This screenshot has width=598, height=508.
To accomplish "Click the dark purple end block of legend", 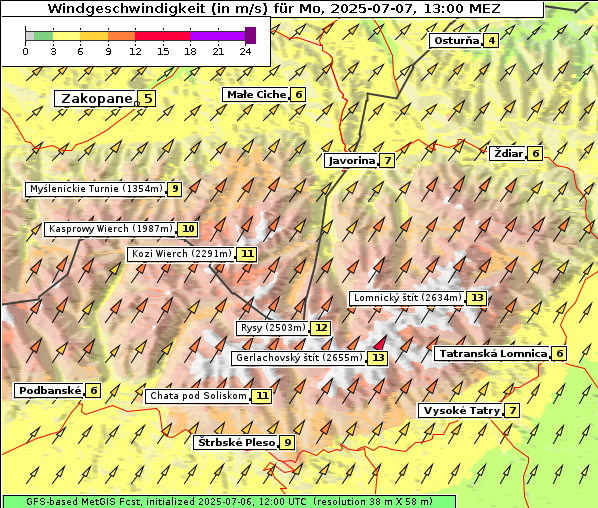I will [250, 35].
